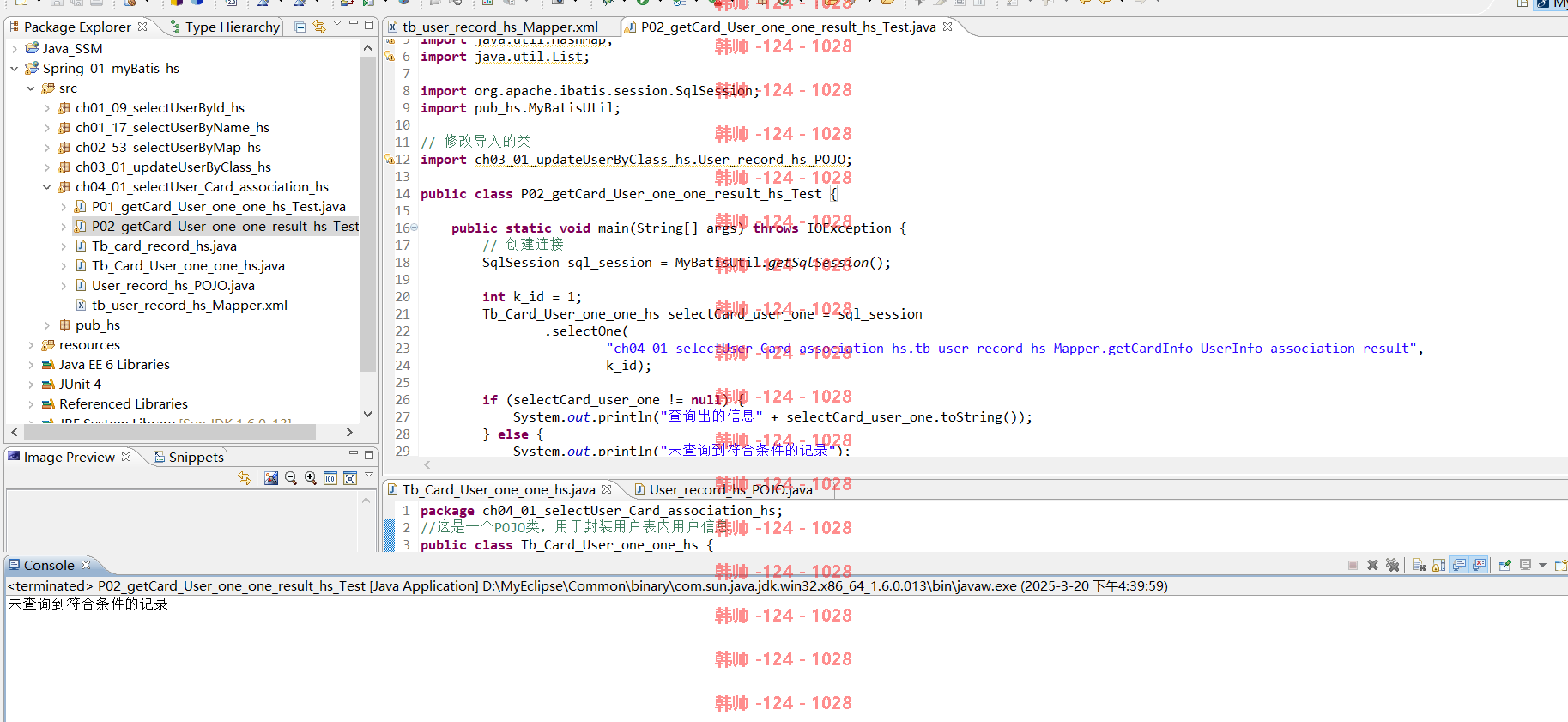Close the Console tab
The image size is (1568, 722).
click(x=86, y=565)
